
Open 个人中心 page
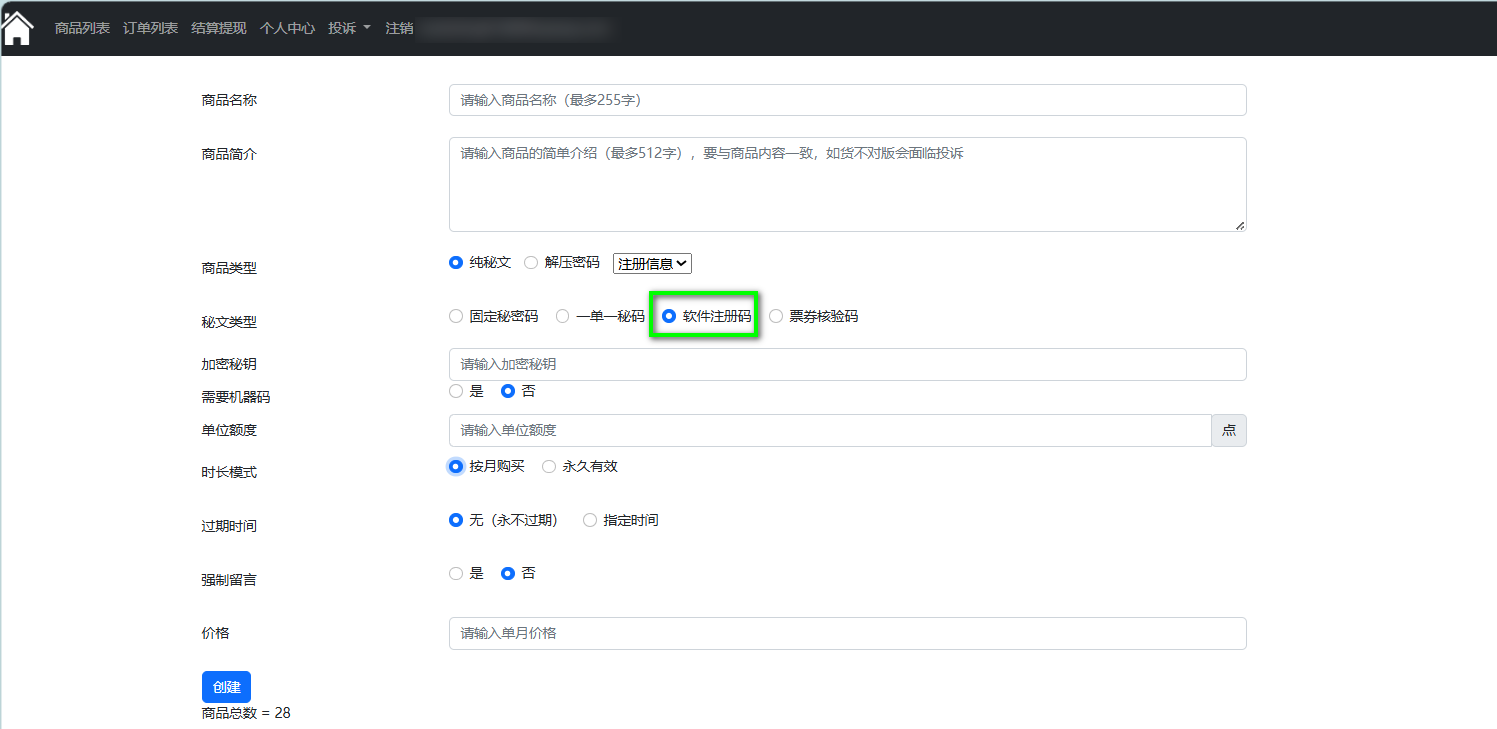point(287,28)
